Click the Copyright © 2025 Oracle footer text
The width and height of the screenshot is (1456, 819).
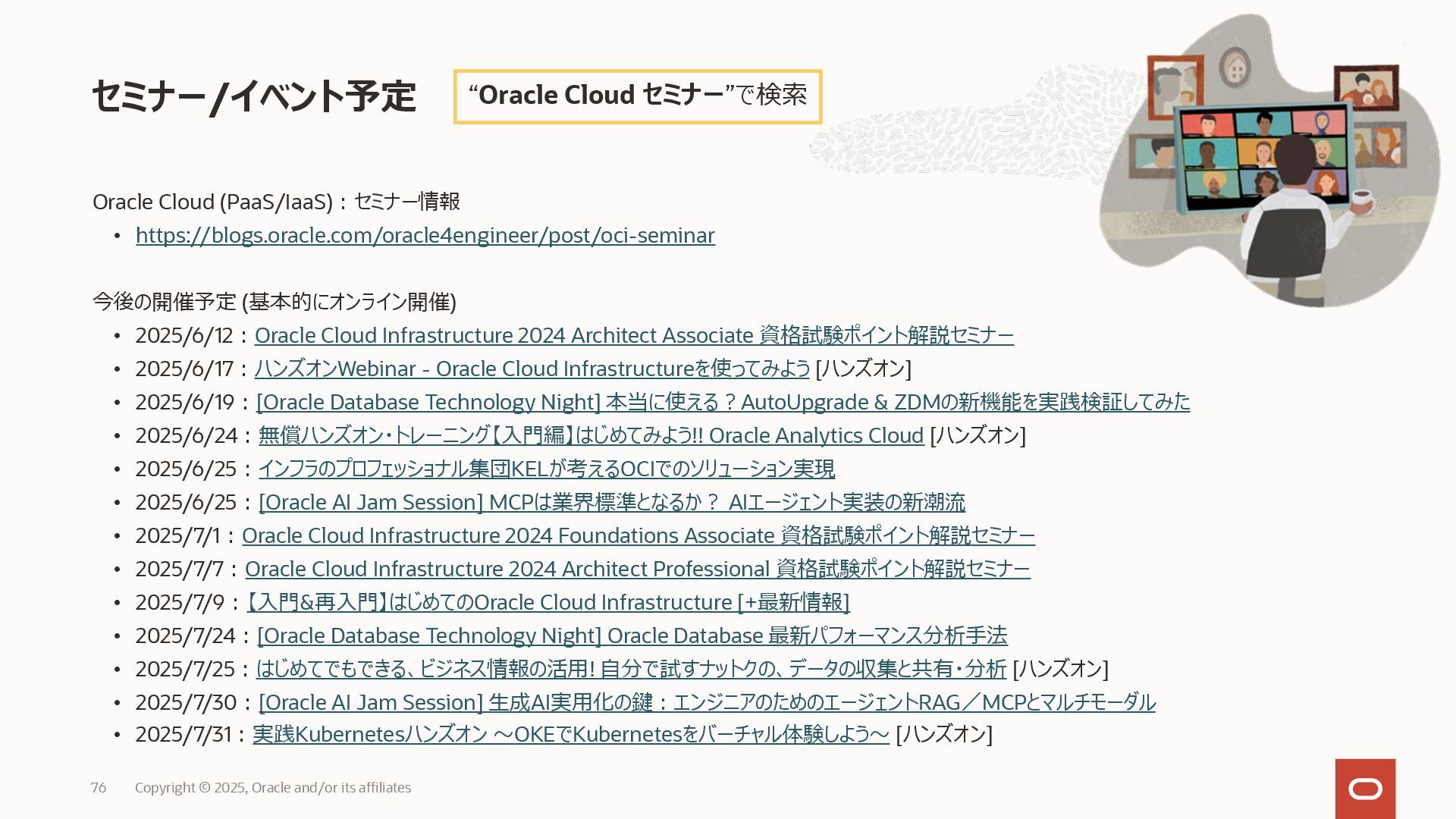273,788
